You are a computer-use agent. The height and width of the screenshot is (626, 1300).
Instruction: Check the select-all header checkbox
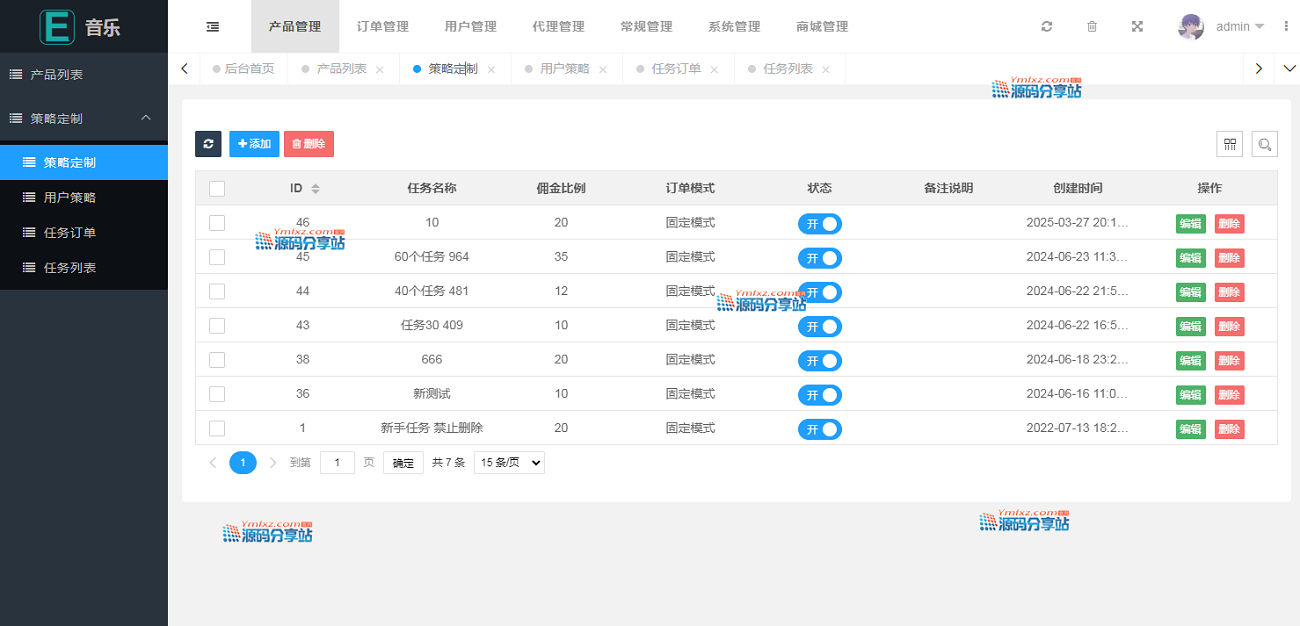pyautogui.click(x=217, y=189)
